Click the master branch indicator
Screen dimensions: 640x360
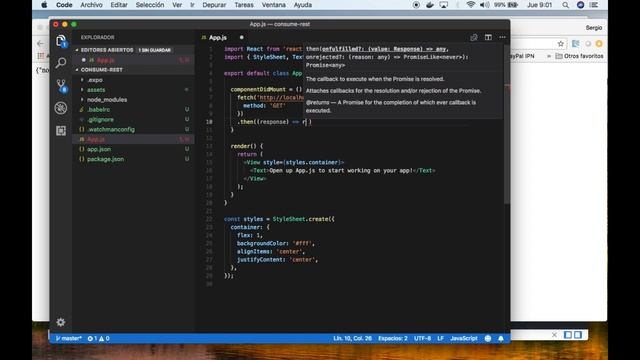[x=69, y=338]
